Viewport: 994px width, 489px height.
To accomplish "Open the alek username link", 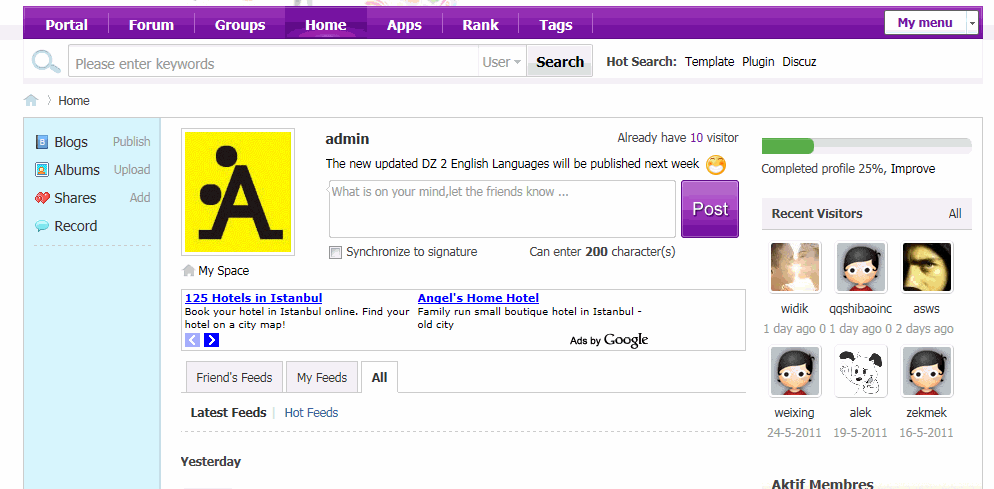I will 861,413.
